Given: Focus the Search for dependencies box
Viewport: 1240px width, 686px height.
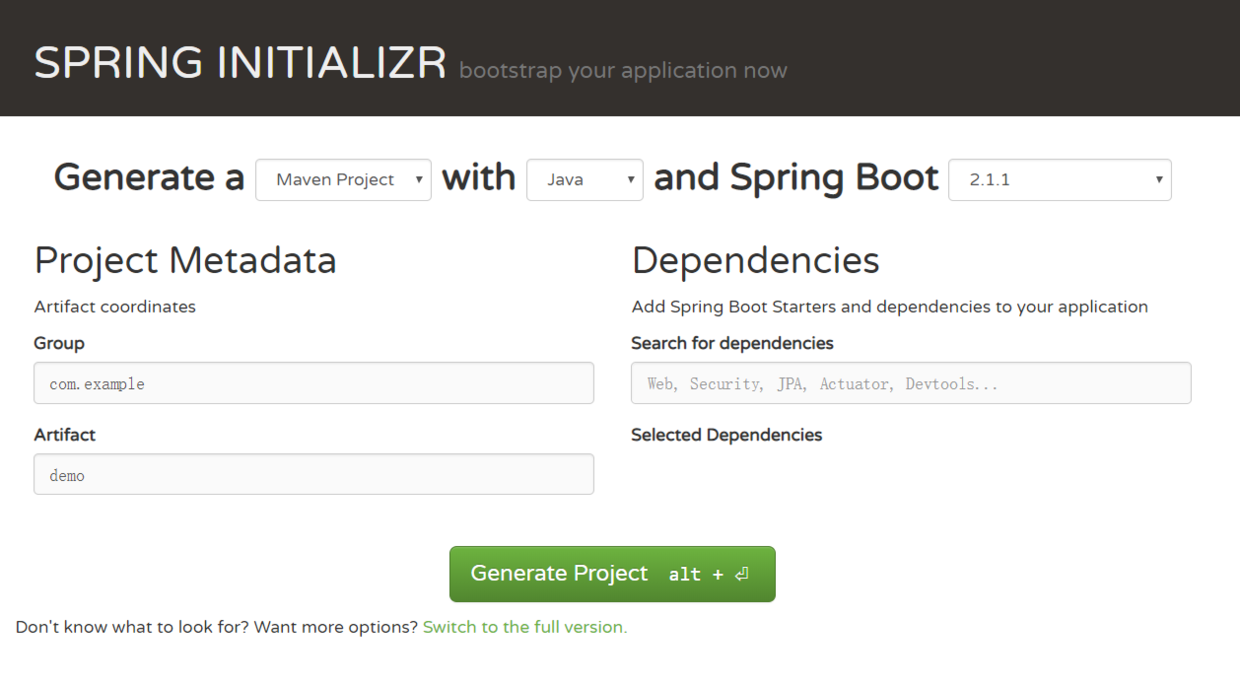Looking at the screenshot, I should 911,383.
